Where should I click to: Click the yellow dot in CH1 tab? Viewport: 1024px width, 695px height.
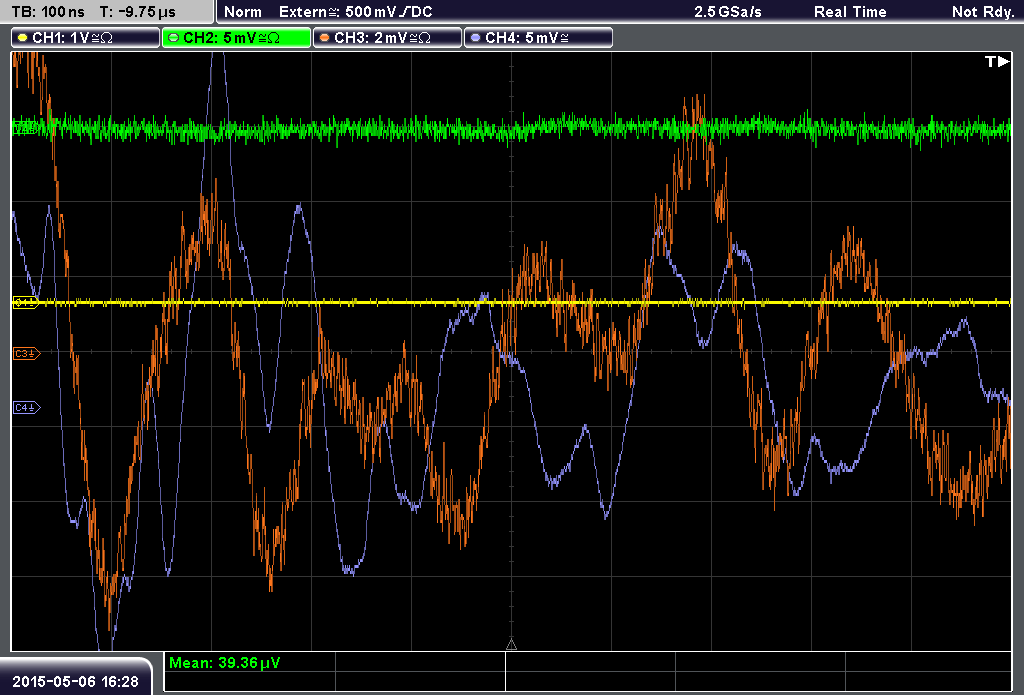22,38
